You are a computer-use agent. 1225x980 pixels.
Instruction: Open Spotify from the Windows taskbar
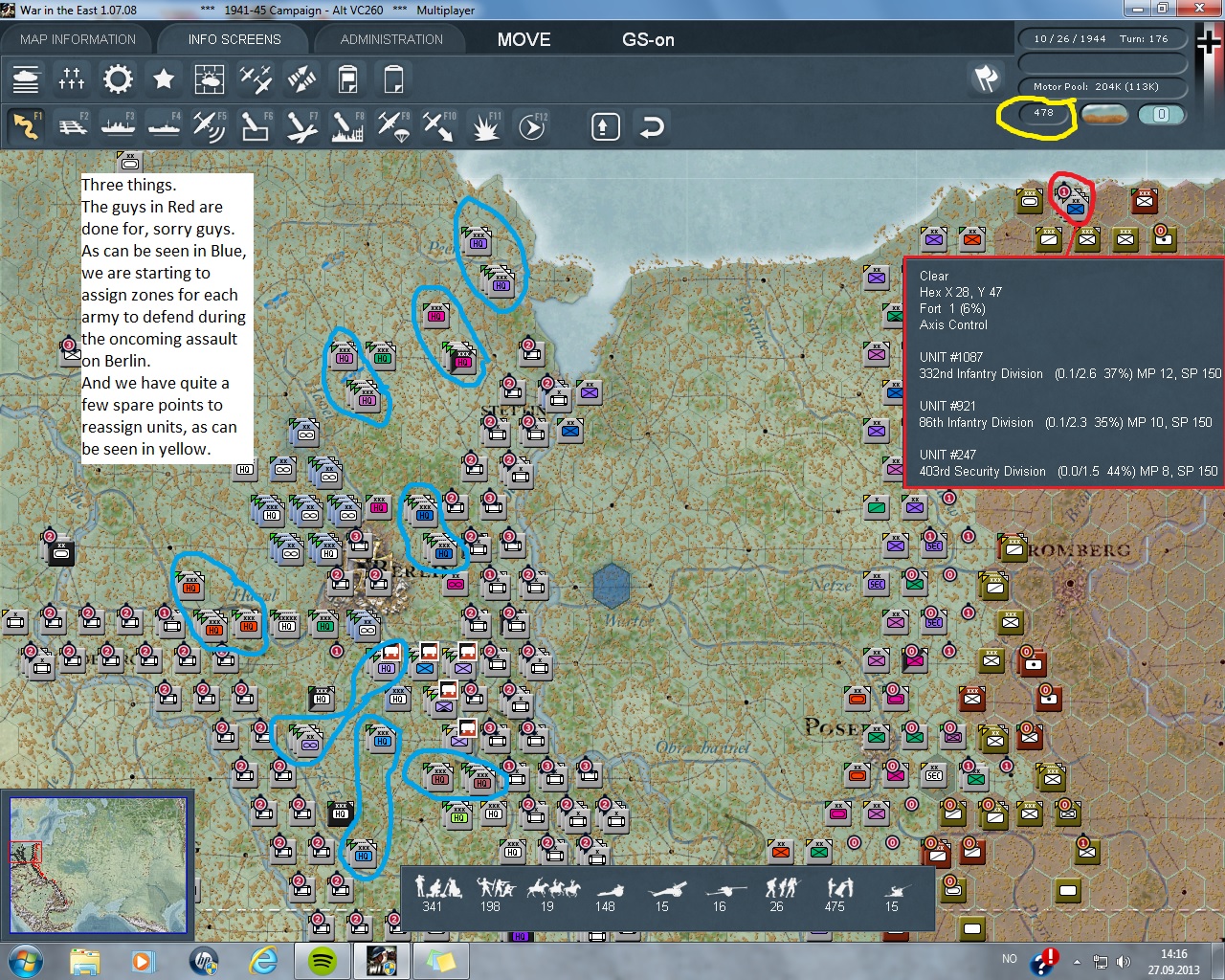[323, 960]
